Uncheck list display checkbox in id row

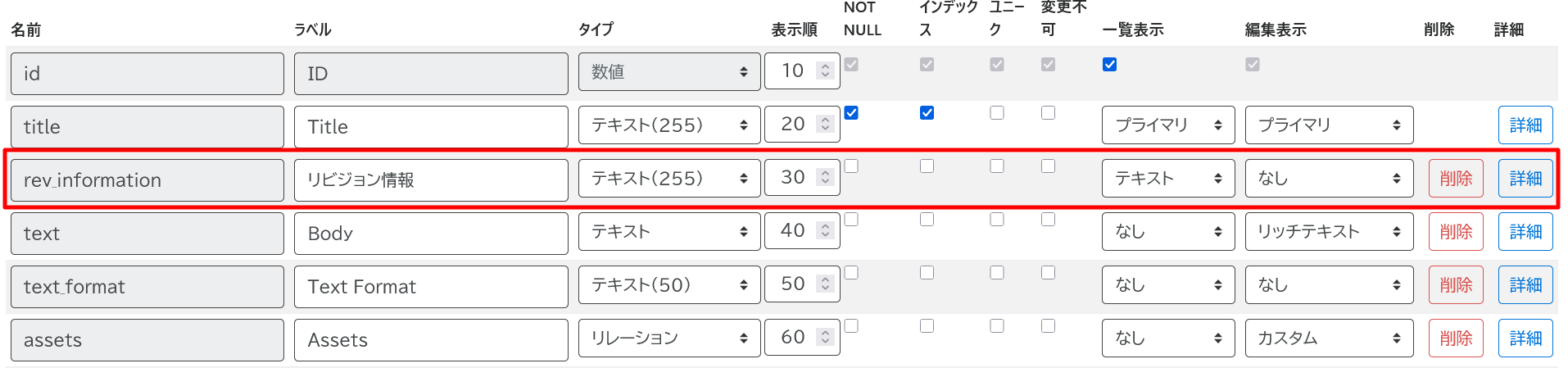pos(1109,65)
